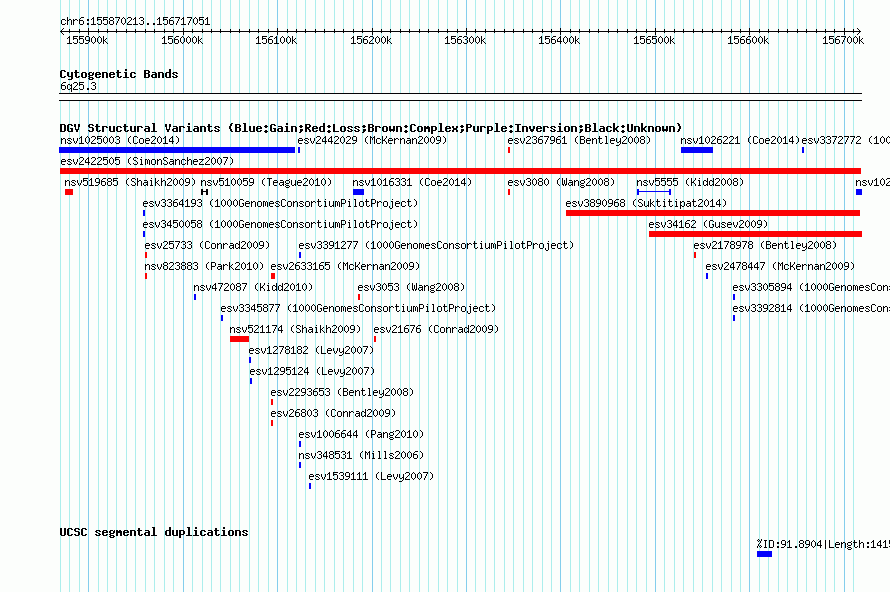Open esv2442029 (McKernan2009) variant label

pos(372,140)
